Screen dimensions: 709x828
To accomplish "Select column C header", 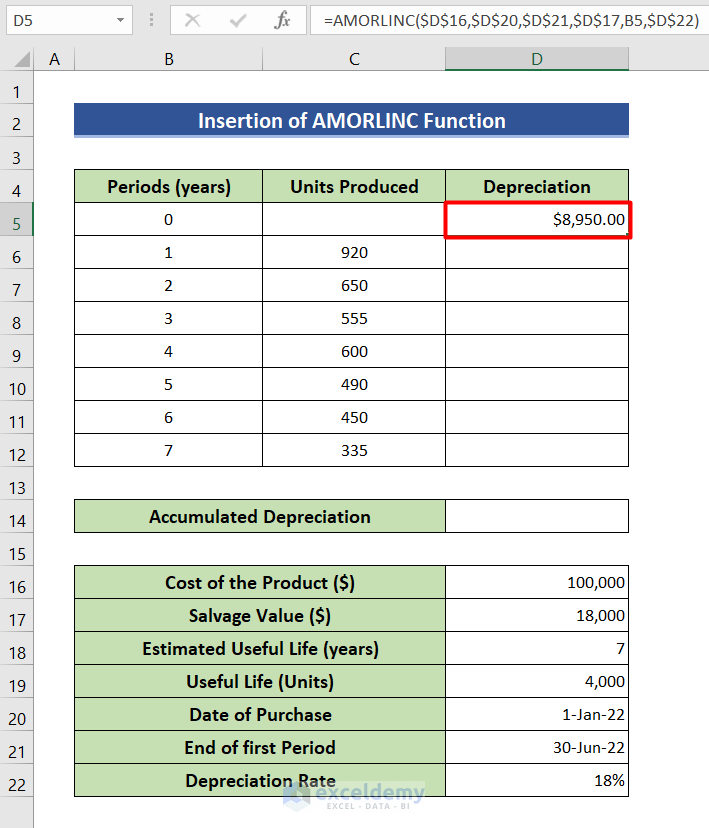I will tap(354, 59).
